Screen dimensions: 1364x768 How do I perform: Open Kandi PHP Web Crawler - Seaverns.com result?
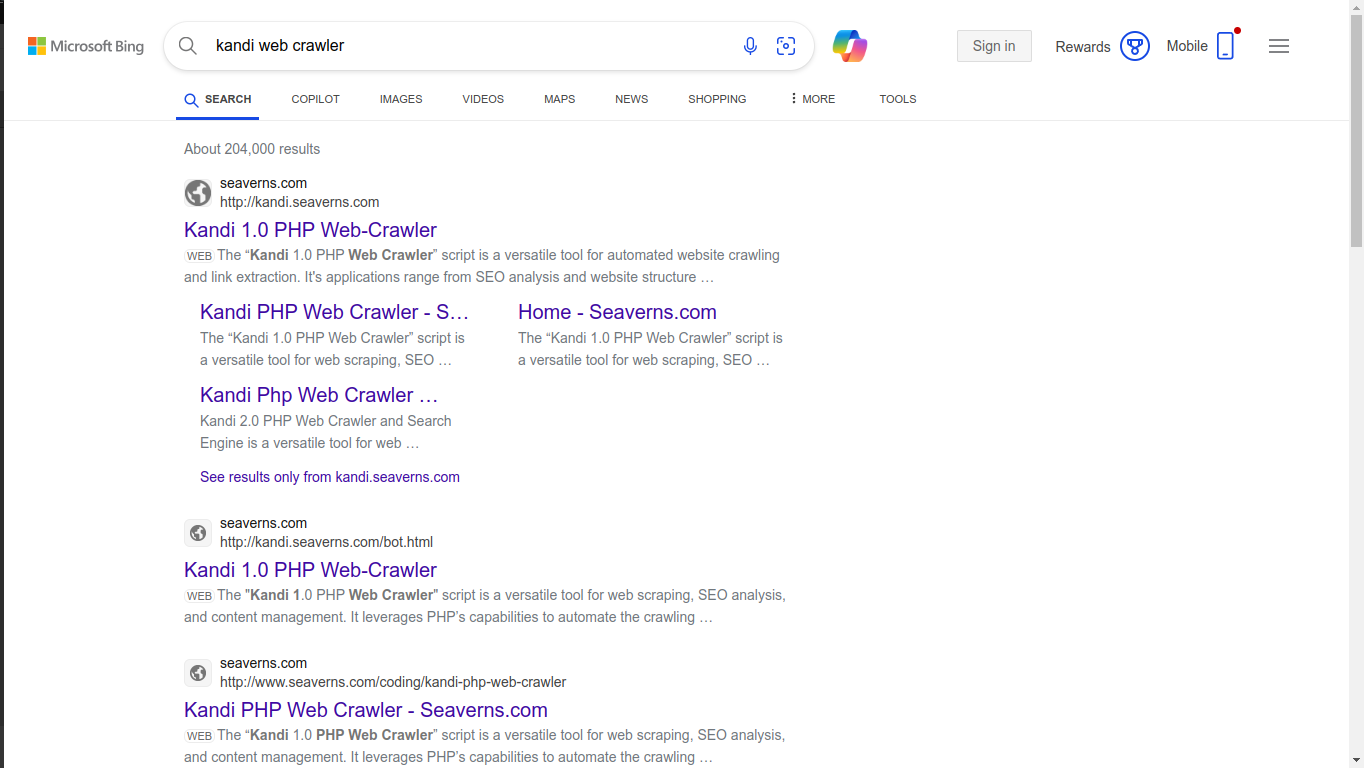(x=366, y=710)
